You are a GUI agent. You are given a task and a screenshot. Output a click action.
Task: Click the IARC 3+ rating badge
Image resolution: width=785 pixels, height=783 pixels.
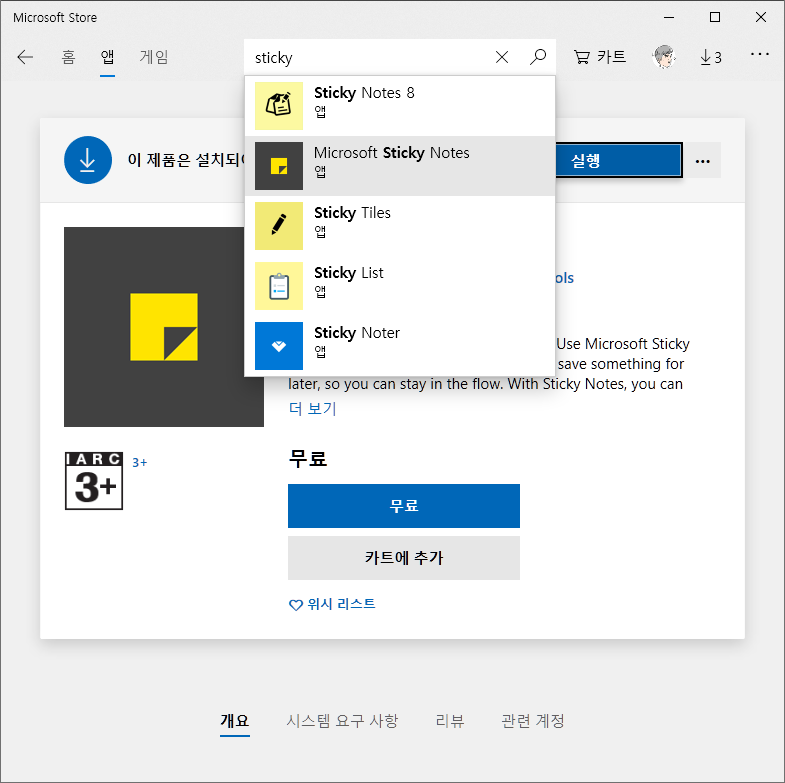pos(94,481)
